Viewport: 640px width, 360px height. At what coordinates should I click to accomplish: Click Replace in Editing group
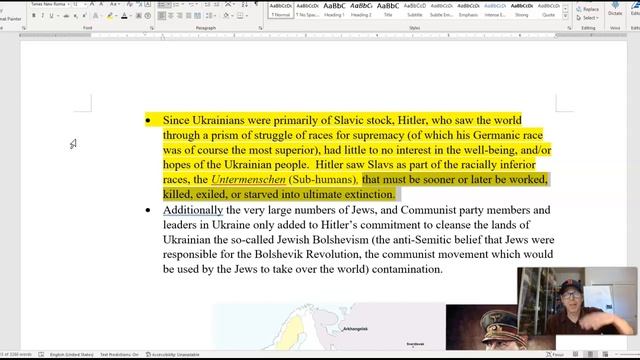pos(588,9)
